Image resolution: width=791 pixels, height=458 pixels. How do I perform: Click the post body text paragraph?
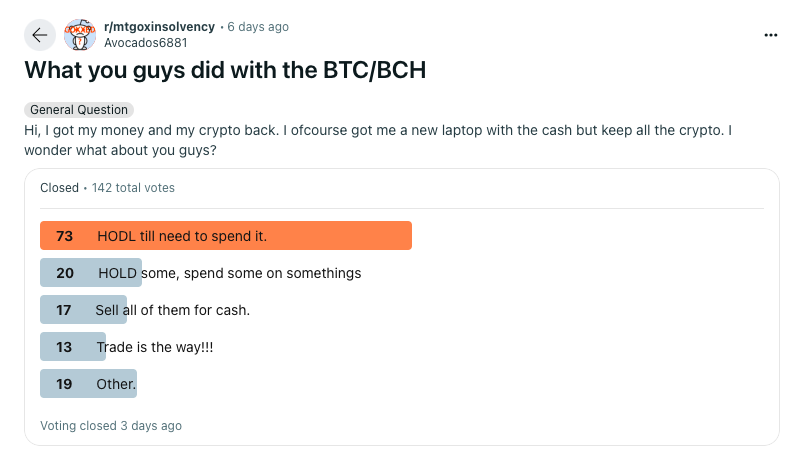point(378,140)
